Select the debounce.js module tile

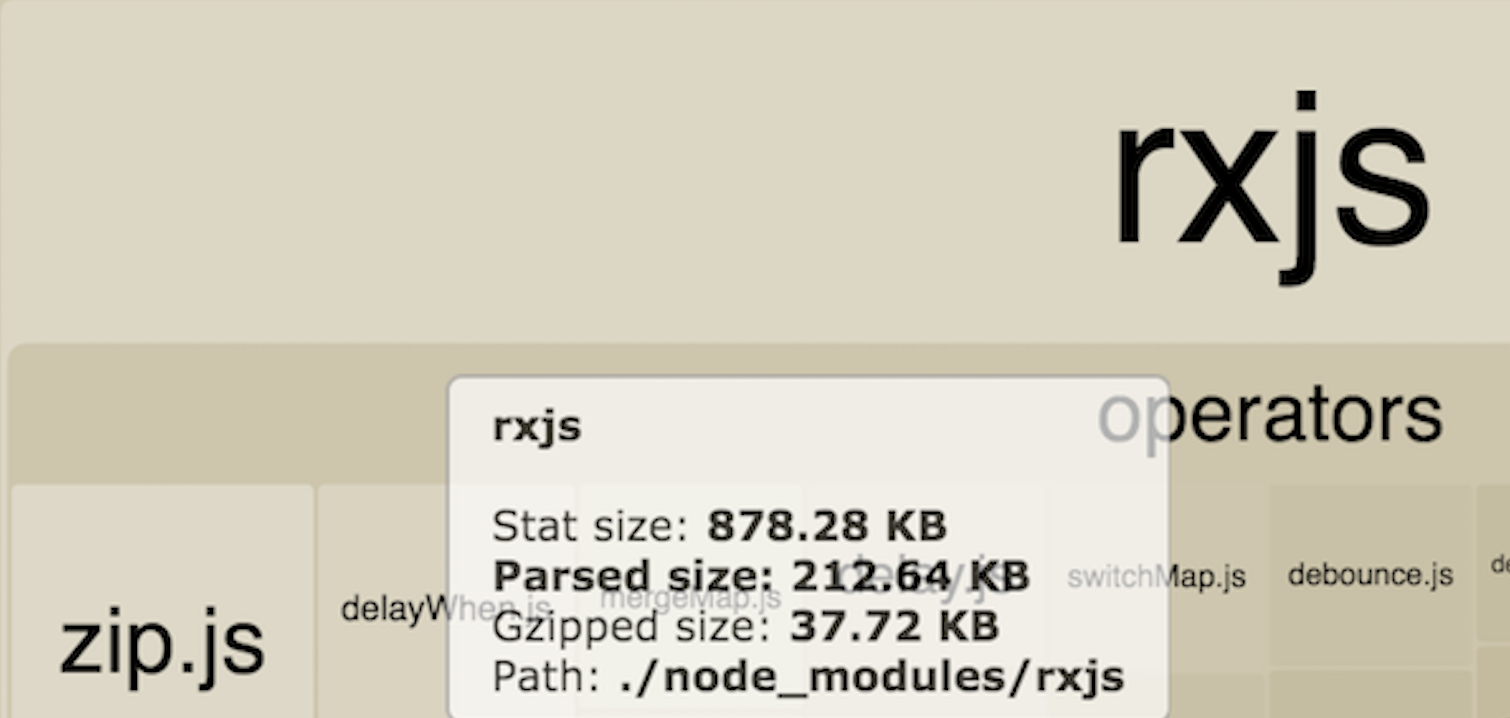(x=1370, y=575)
